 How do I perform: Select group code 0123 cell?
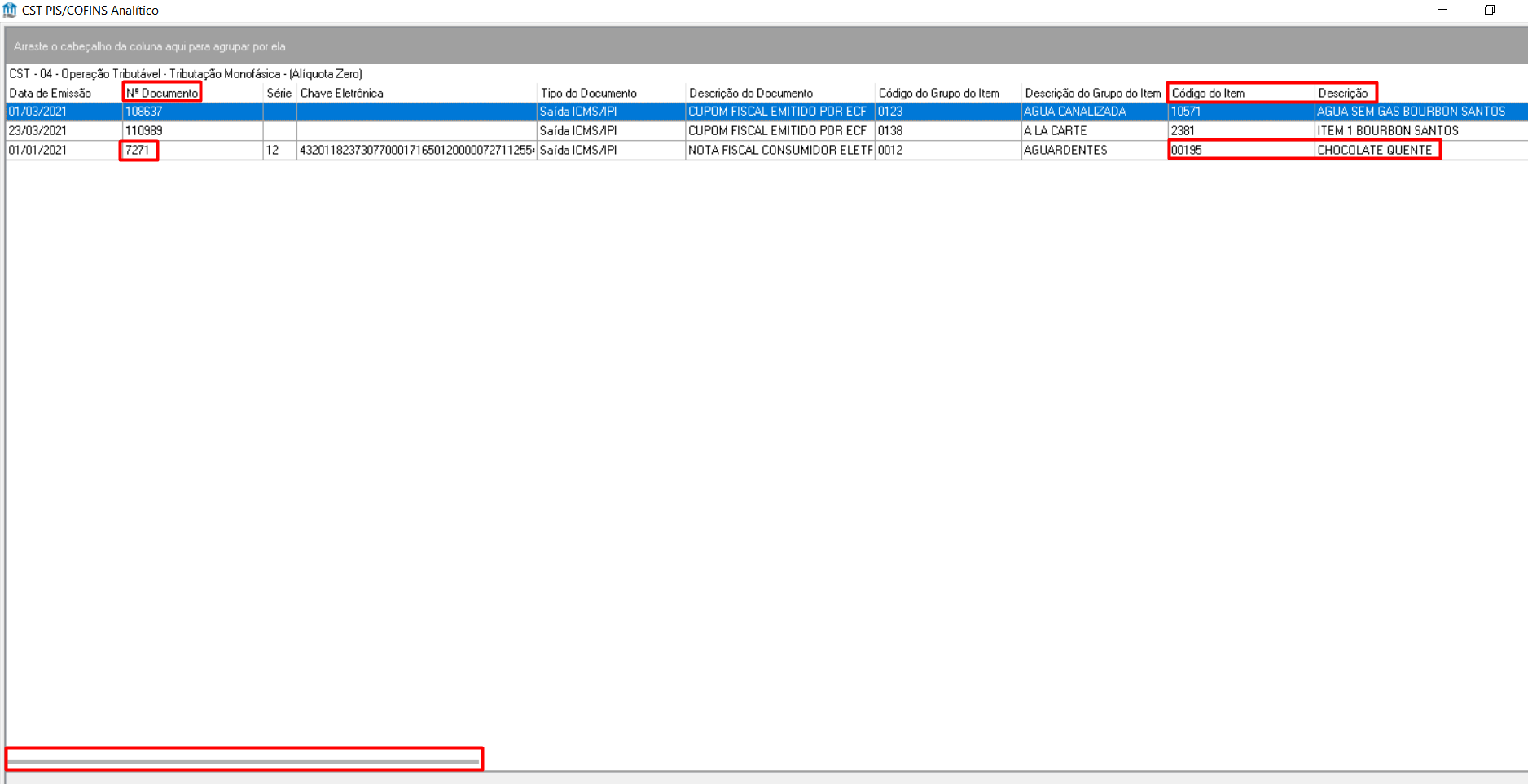coord(948,112)
